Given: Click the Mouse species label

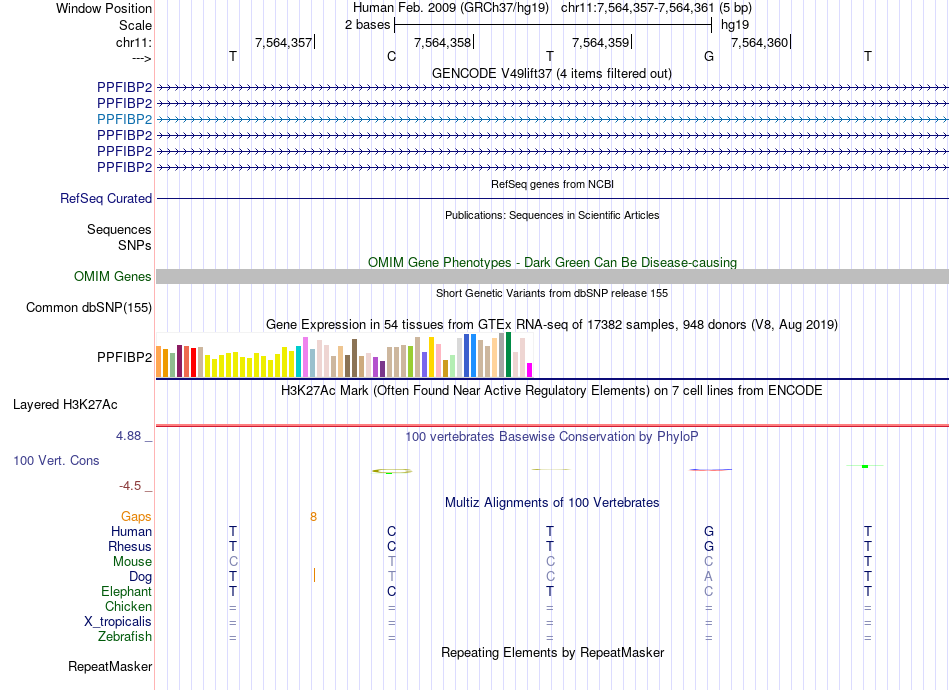Looking at the screenshot, I should (x=132, y=562).
